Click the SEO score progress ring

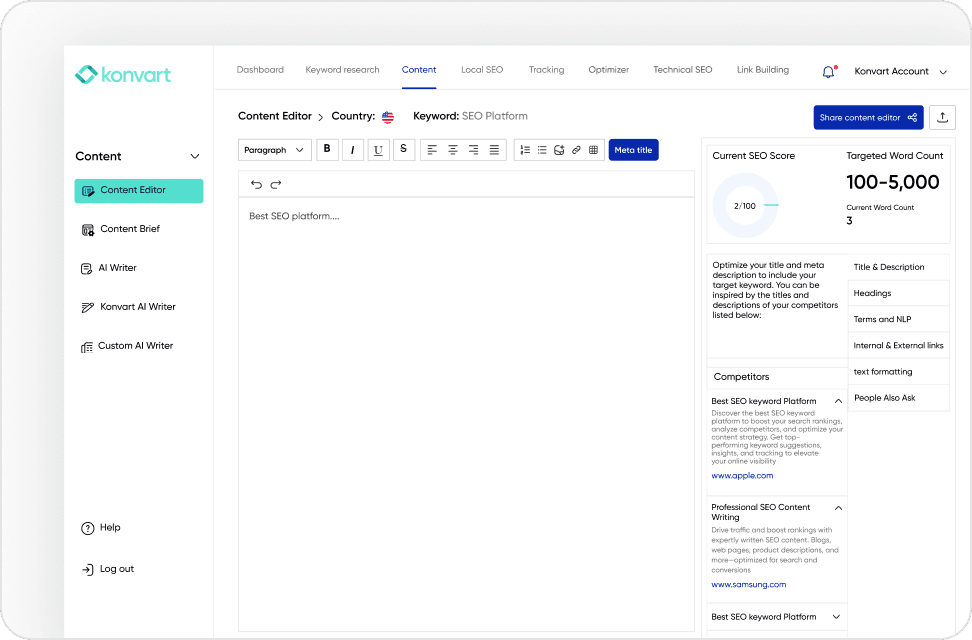(744, 205)
